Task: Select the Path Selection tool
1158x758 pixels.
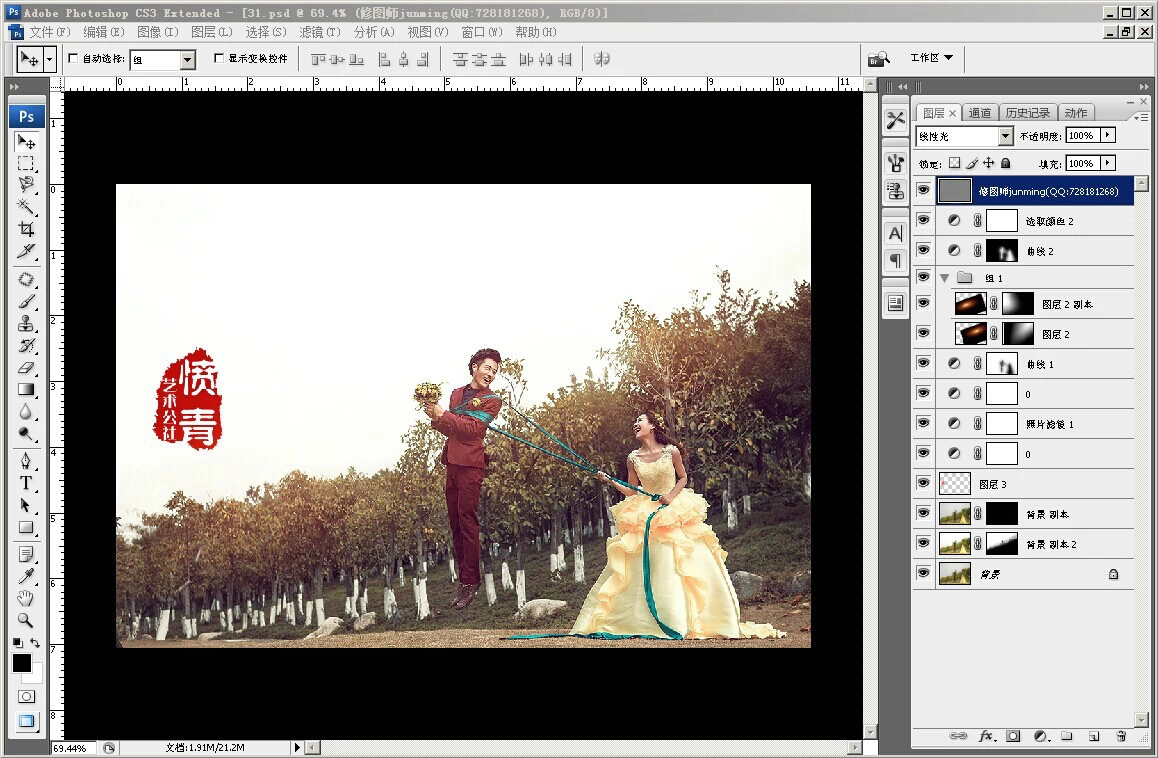Action: click(x=26, y=505)
